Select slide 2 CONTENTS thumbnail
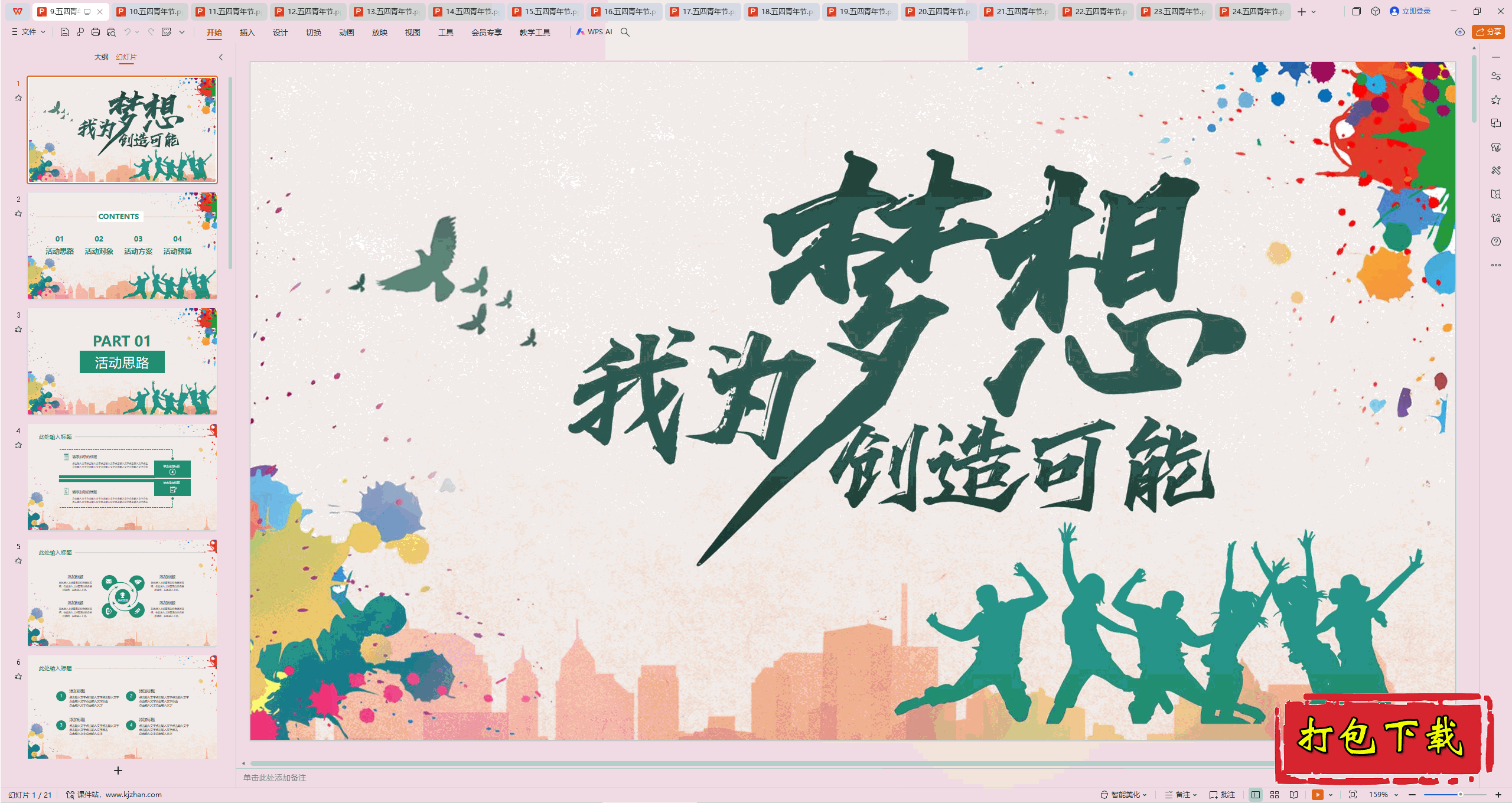The width and height of the screenshot is (1512, 803). 122,246
